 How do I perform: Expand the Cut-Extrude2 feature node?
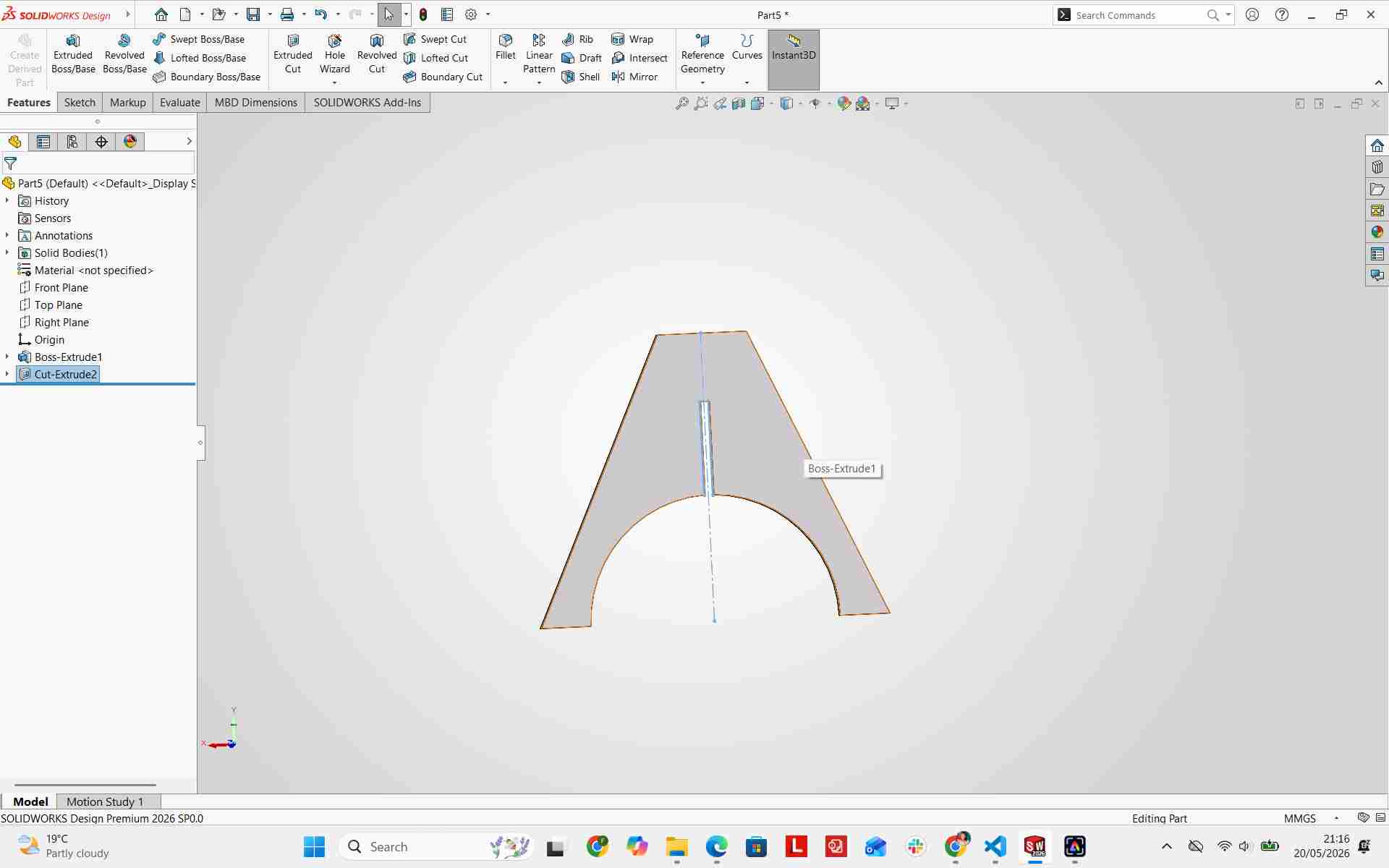pyautogui.click(x=7, y=374)
